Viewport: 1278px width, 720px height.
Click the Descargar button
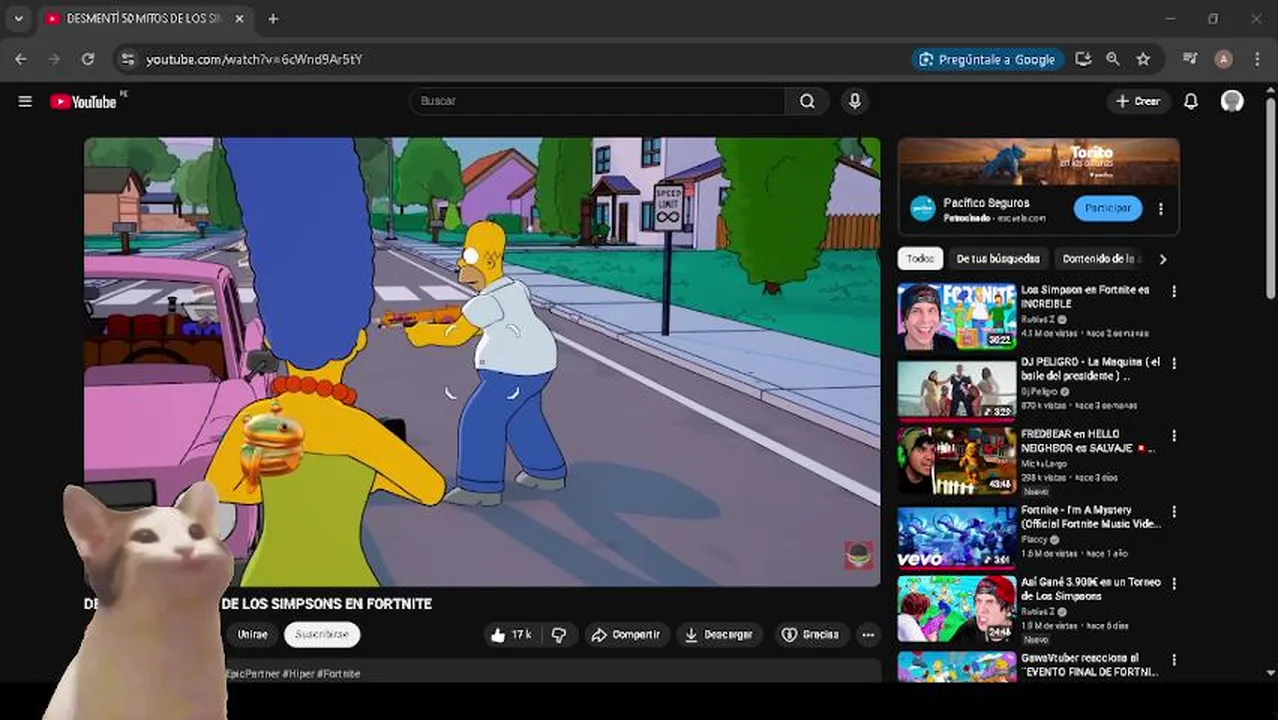(x=719, y=635)
